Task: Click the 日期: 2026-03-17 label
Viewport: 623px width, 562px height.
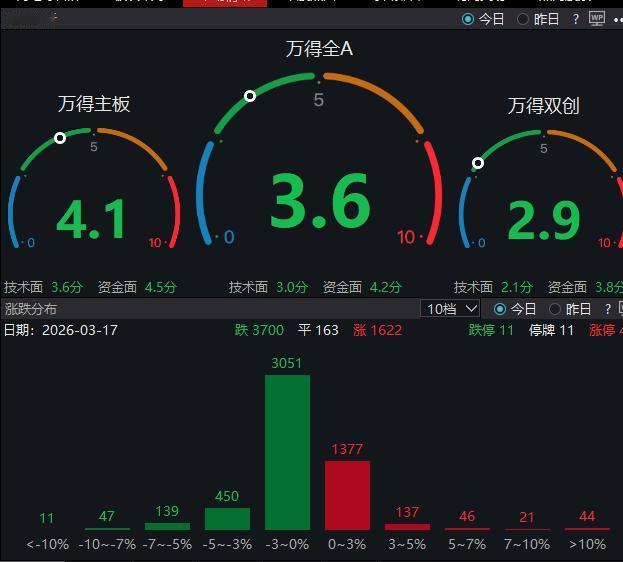Action: pos(61,330)
